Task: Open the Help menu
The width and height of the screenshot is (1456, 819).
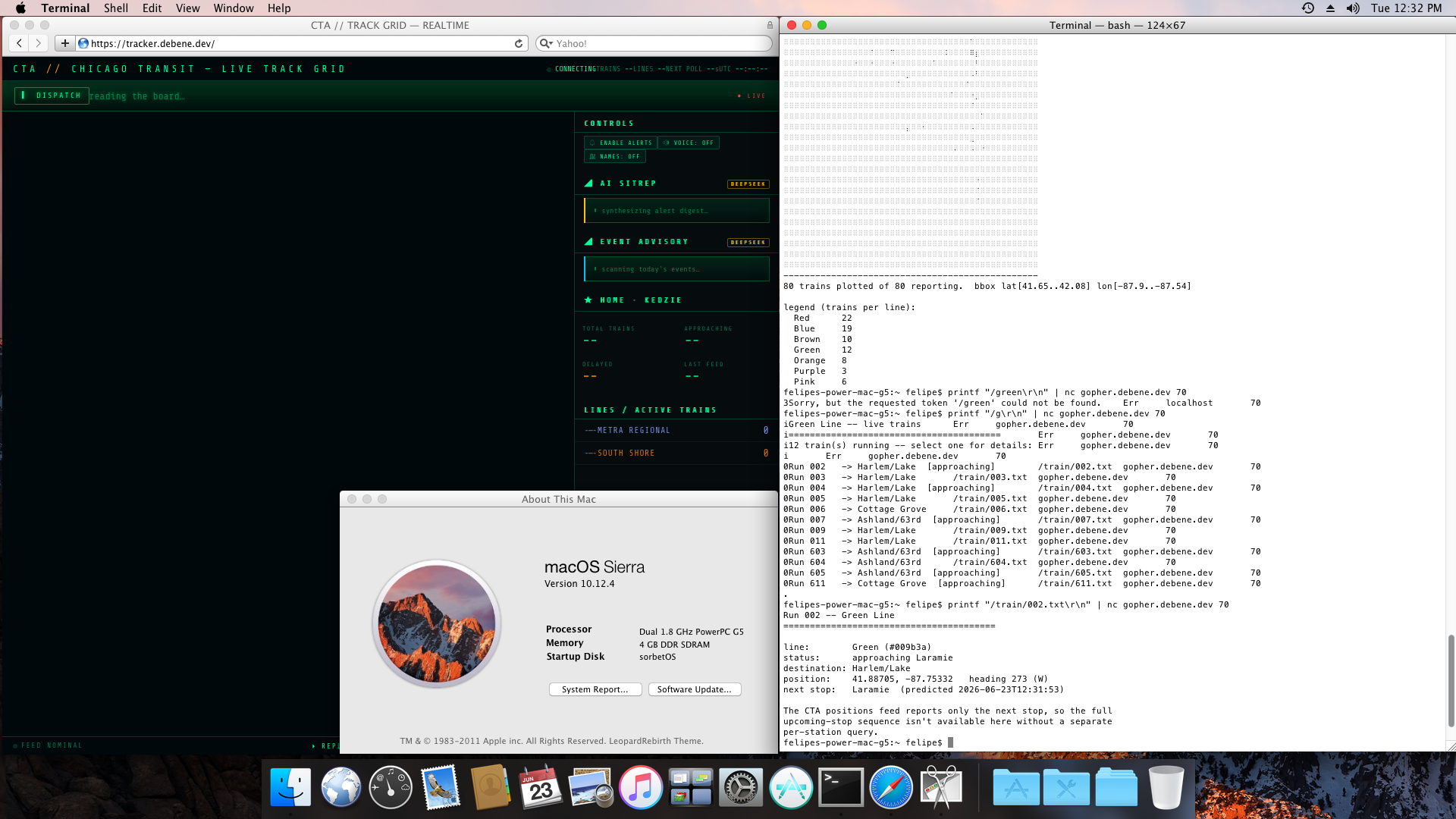Action: pos(279,8)
